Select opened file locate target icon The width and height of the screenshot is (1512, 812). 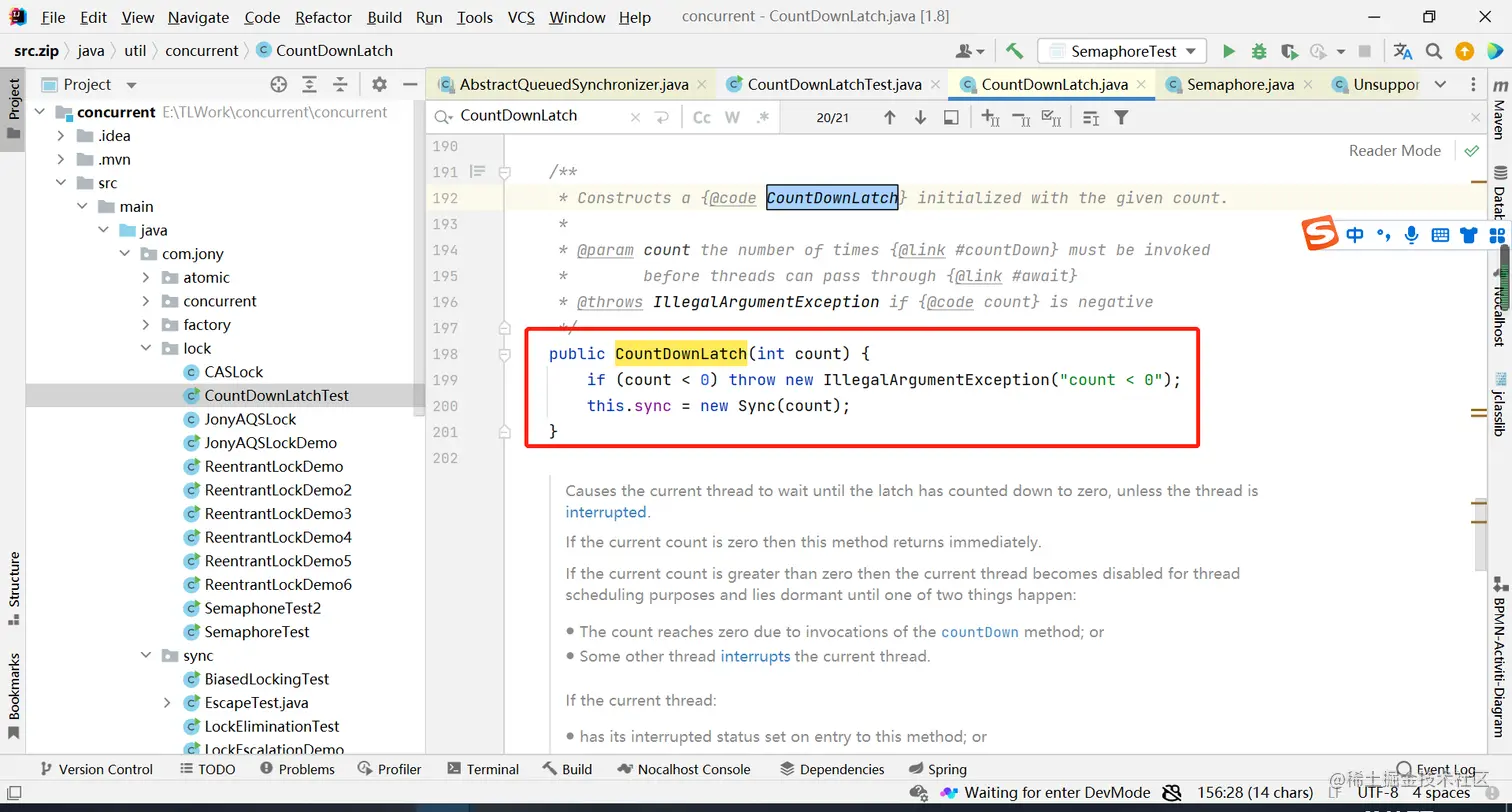[x=279, y=85]
